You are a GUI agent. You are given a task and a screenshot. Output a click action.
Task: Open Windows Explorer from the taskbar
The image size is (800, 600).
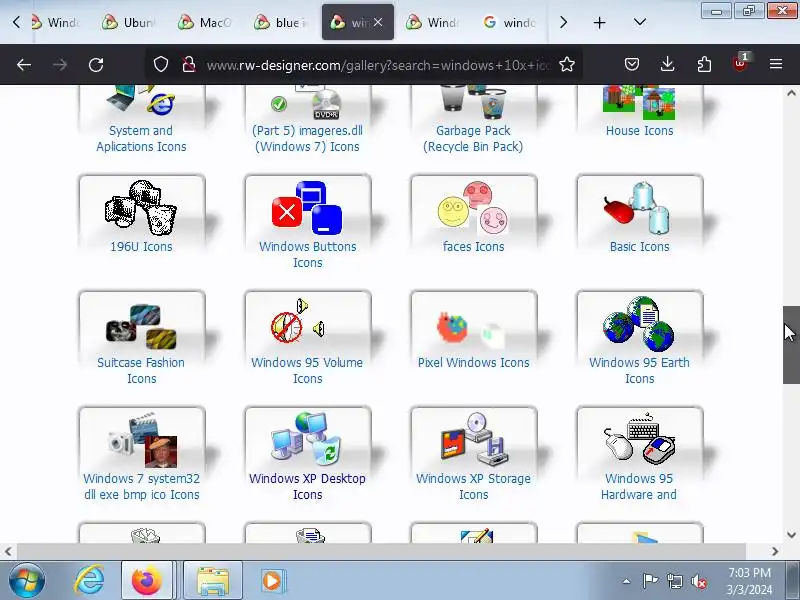coord(213,581)
